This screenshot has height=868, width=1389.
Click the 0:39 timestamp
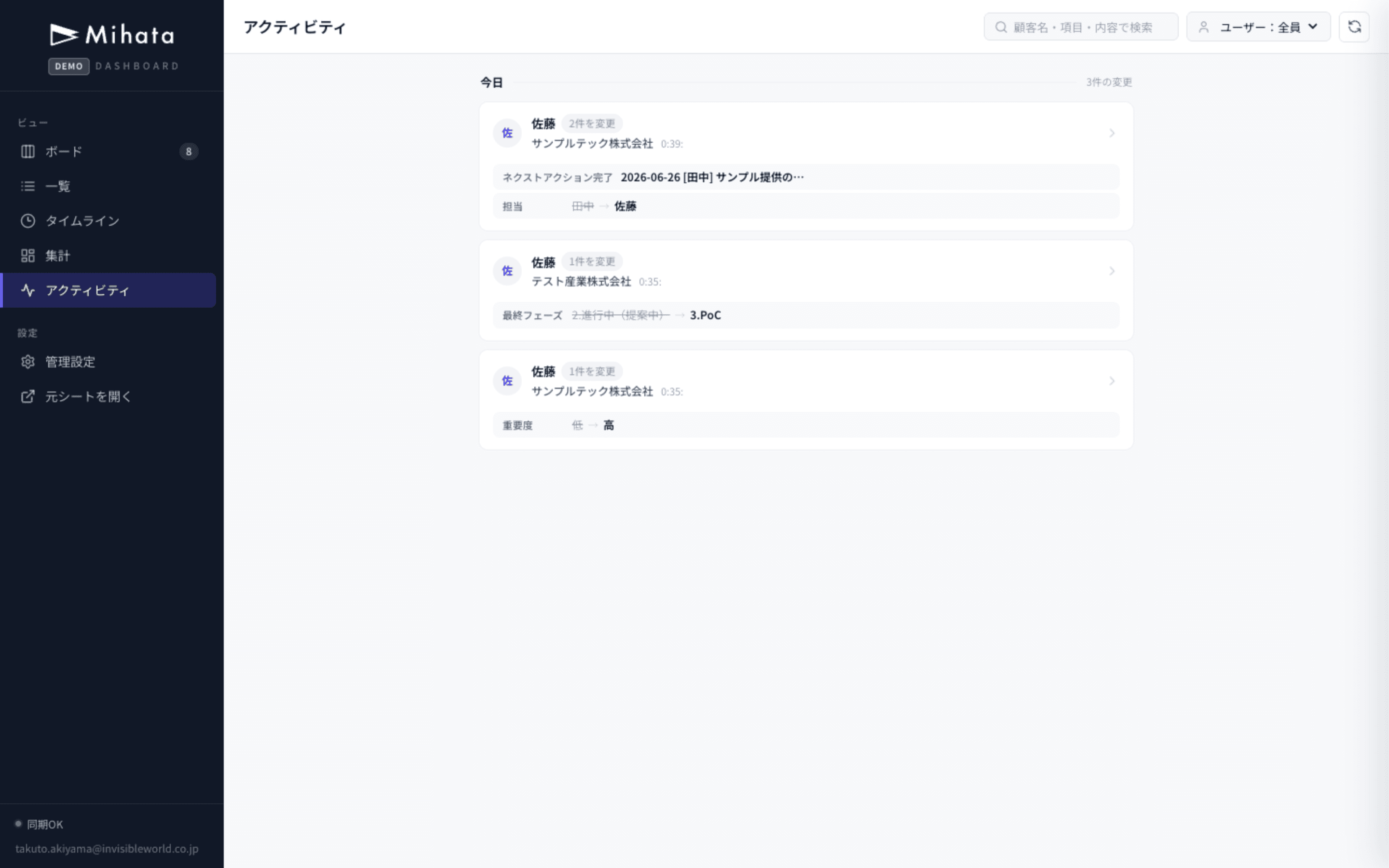point(671,144)
